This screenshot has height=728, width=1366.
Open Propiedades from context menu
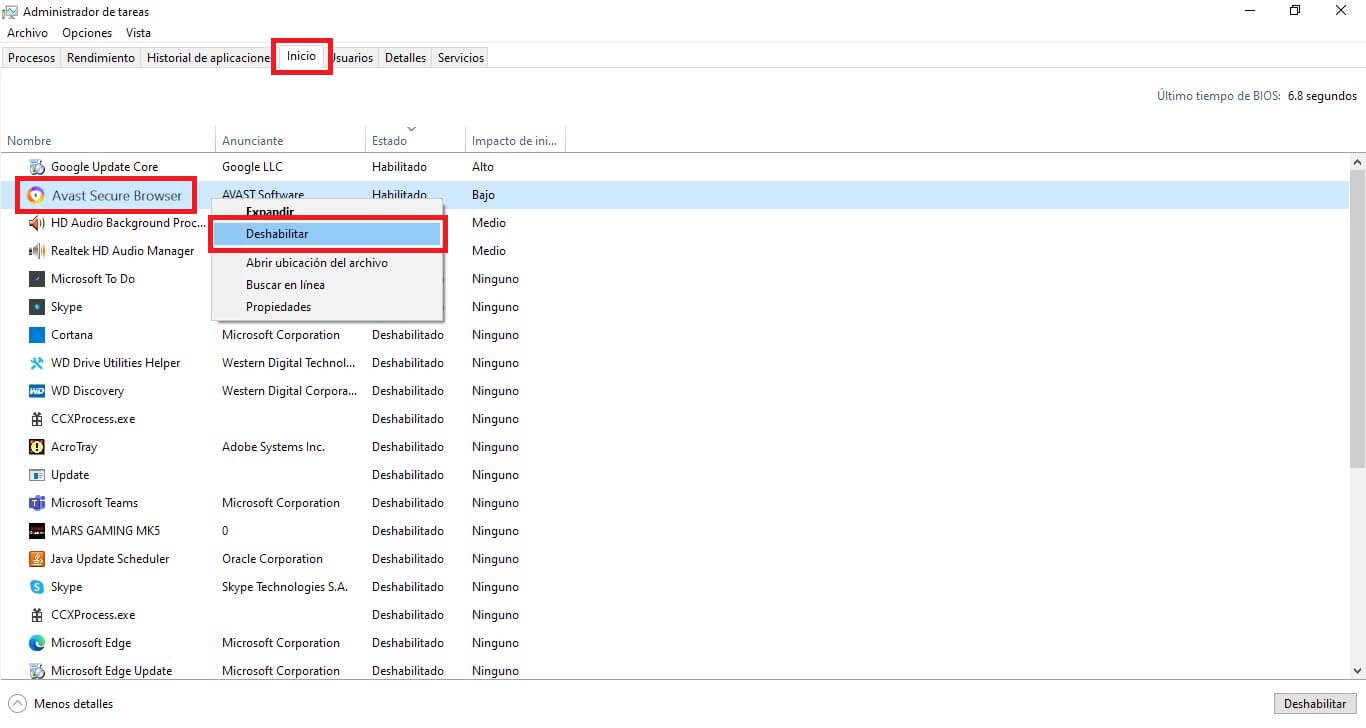pyautogui.click(x=328, y=307)
